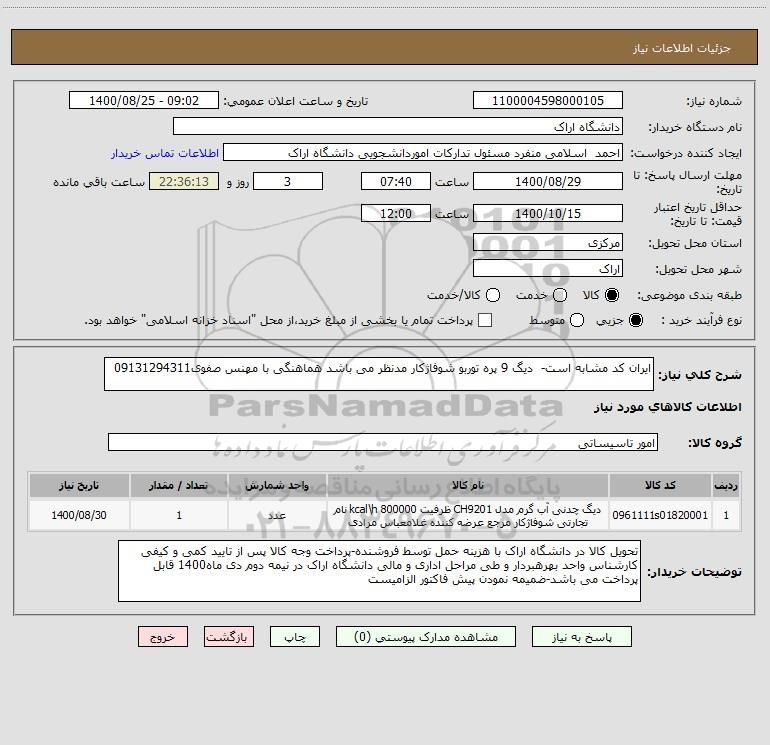This screenshot has width=770, height=745.
Task: Click the validity time field 12:00
Action: pos(396,213)
